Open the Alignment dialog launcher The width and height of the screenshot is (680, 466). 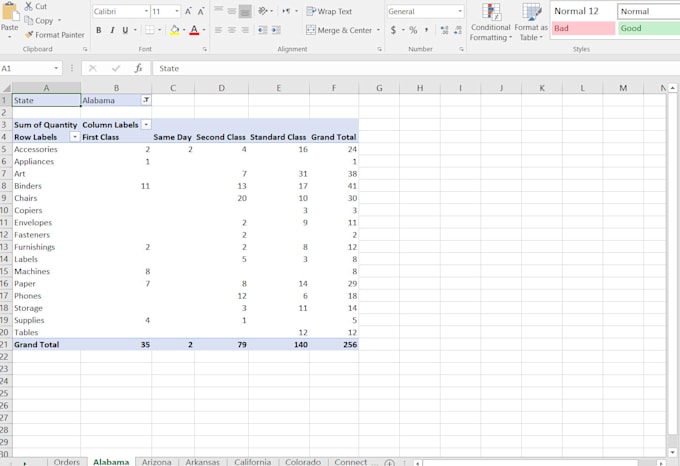[379, 49]
